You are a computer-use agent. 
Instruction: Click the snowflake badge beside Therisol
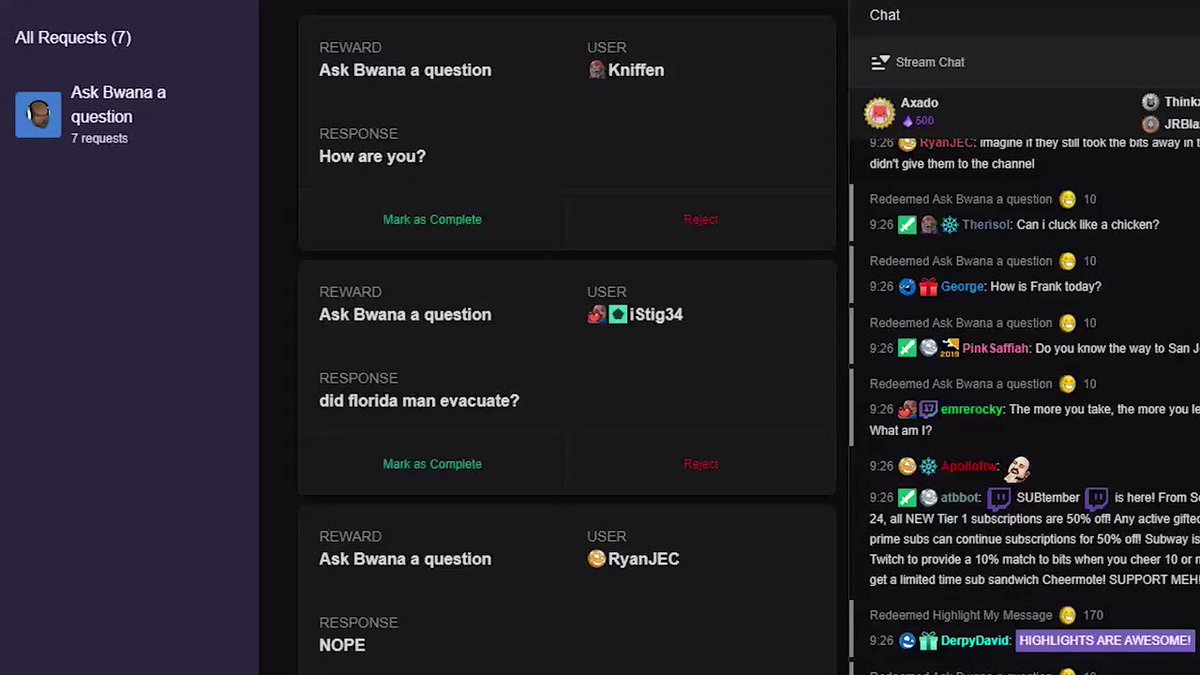(949, 225)
